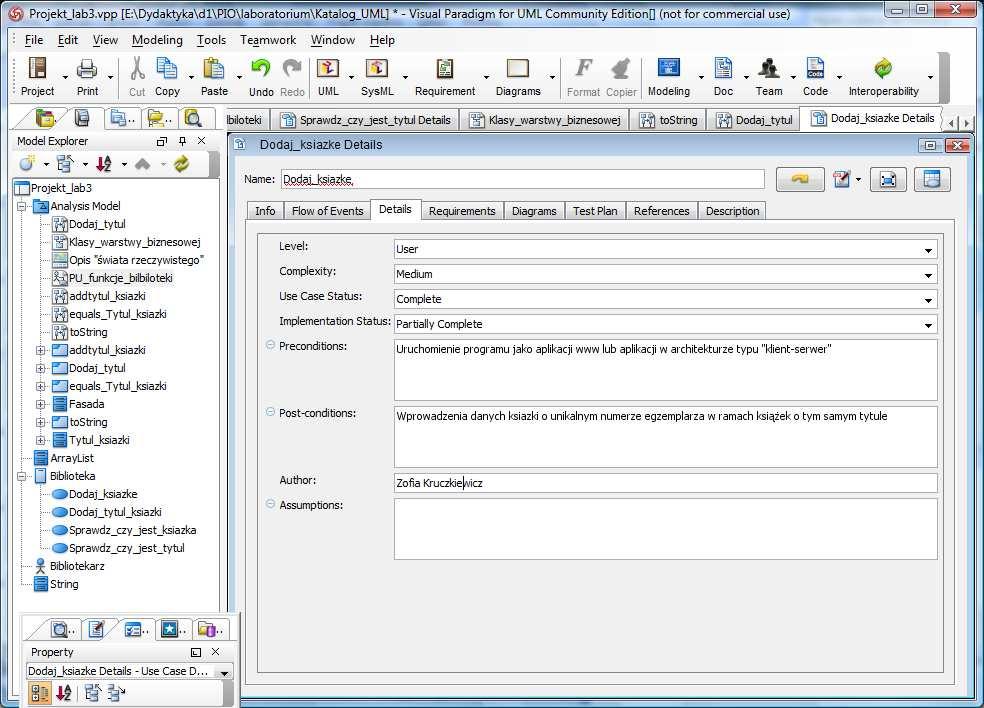
Task: Switch to Sprawdz_czy_jest_tytul Details document tab
Action: [366, 120]
